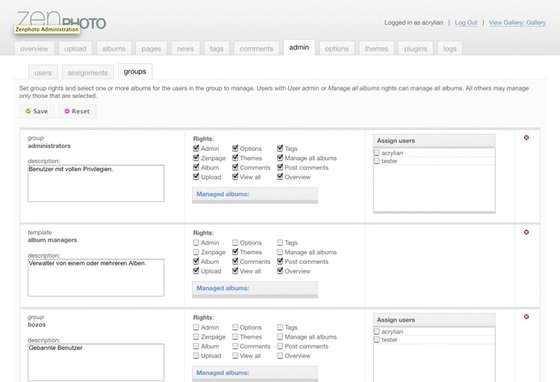The width and height of the screenshot is (560, 382).
Task: Click the green Save button
Action: coord(37,111)
